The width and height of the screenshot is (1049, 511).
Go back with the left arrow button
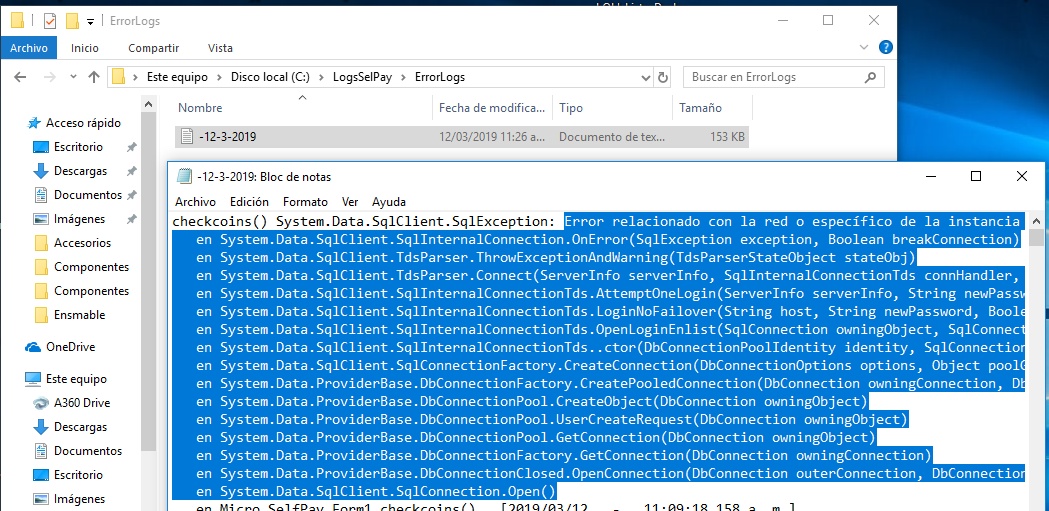tap(20, 77)
